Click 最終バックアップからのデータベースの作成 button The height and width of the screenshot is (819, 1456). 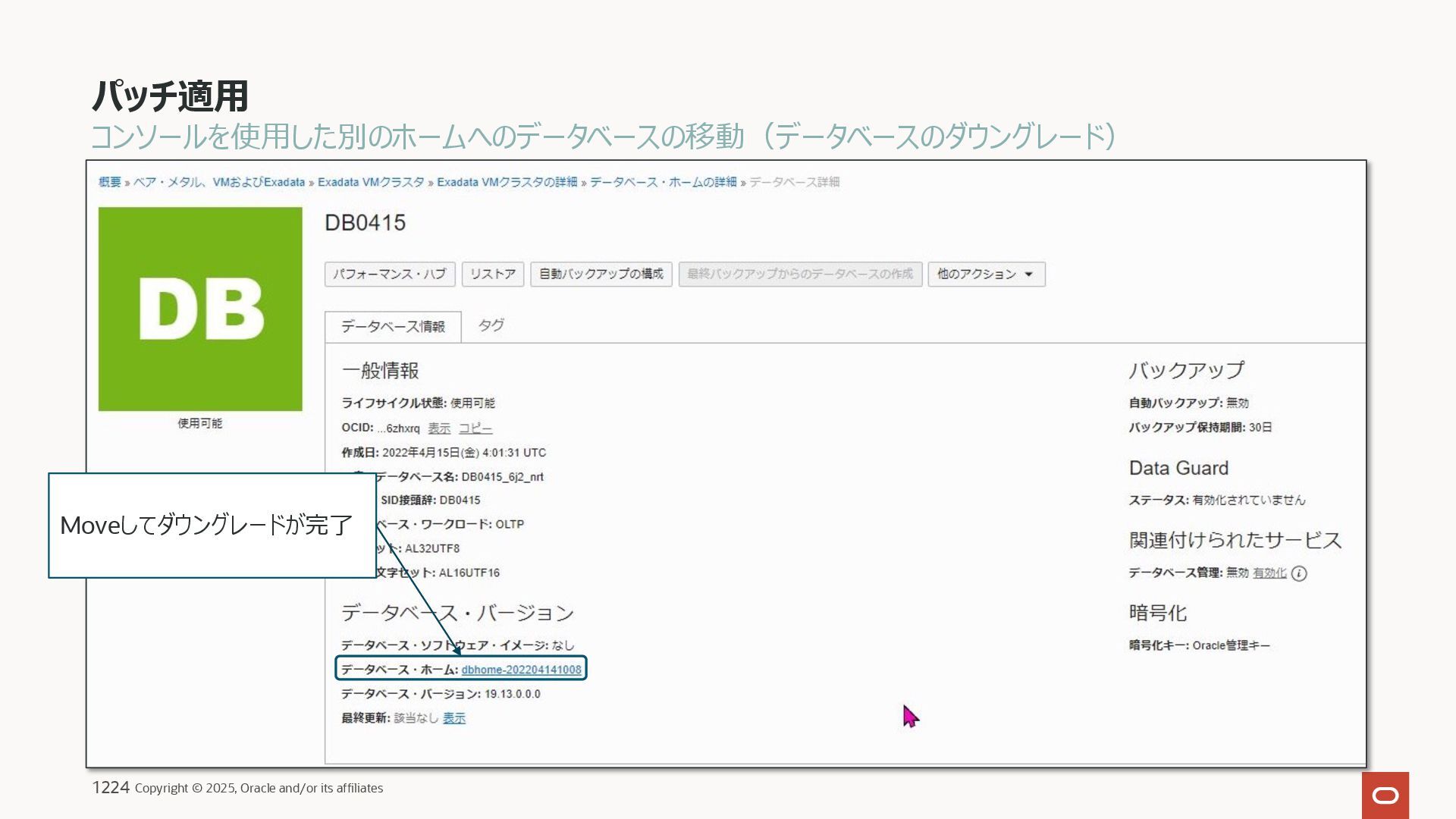(800, 274)
